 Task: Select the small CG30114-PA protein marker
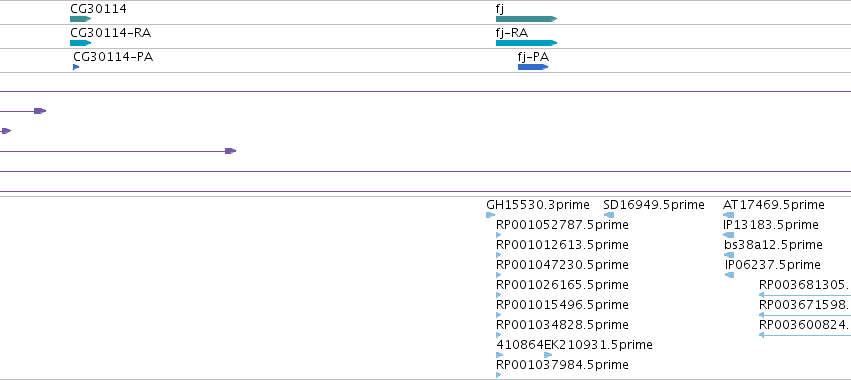[x=76, y=67]
